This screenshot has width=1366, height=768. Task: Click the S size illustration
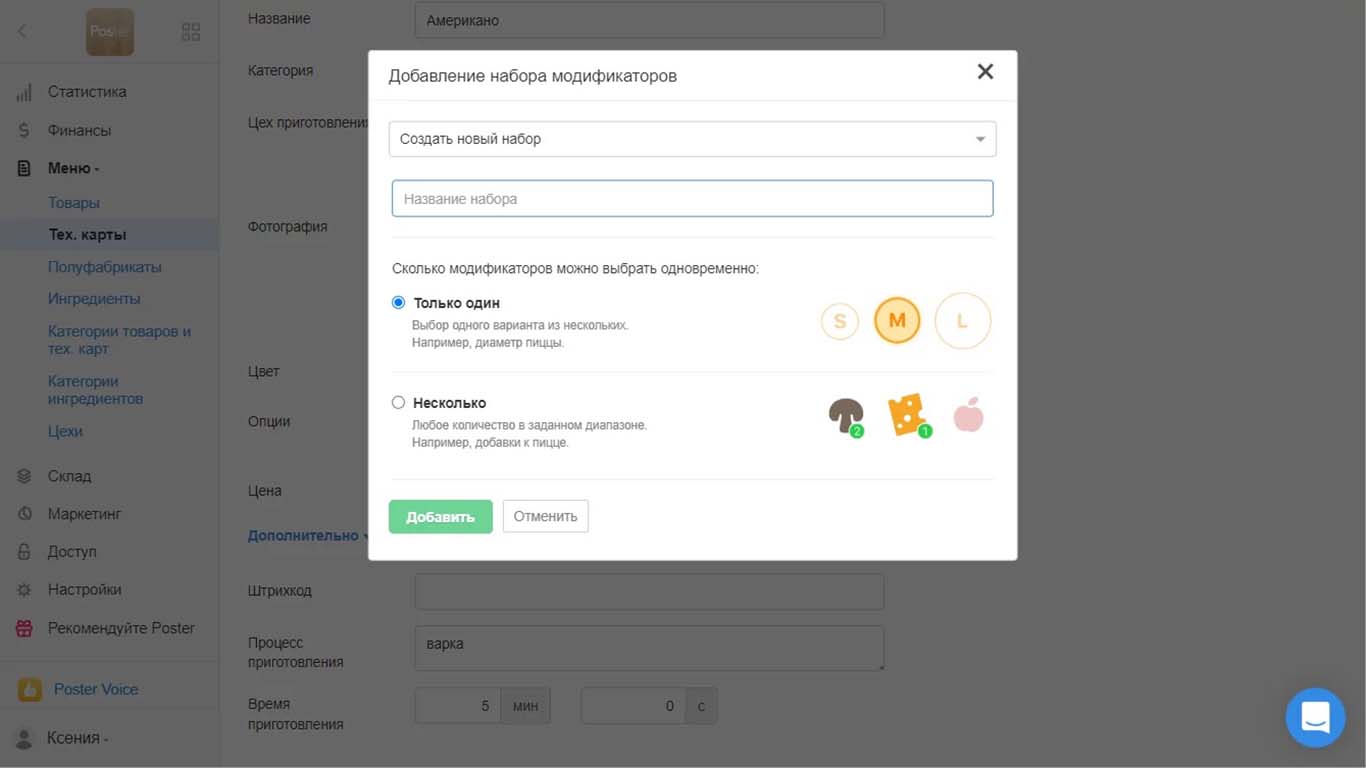tap(840, 321)
